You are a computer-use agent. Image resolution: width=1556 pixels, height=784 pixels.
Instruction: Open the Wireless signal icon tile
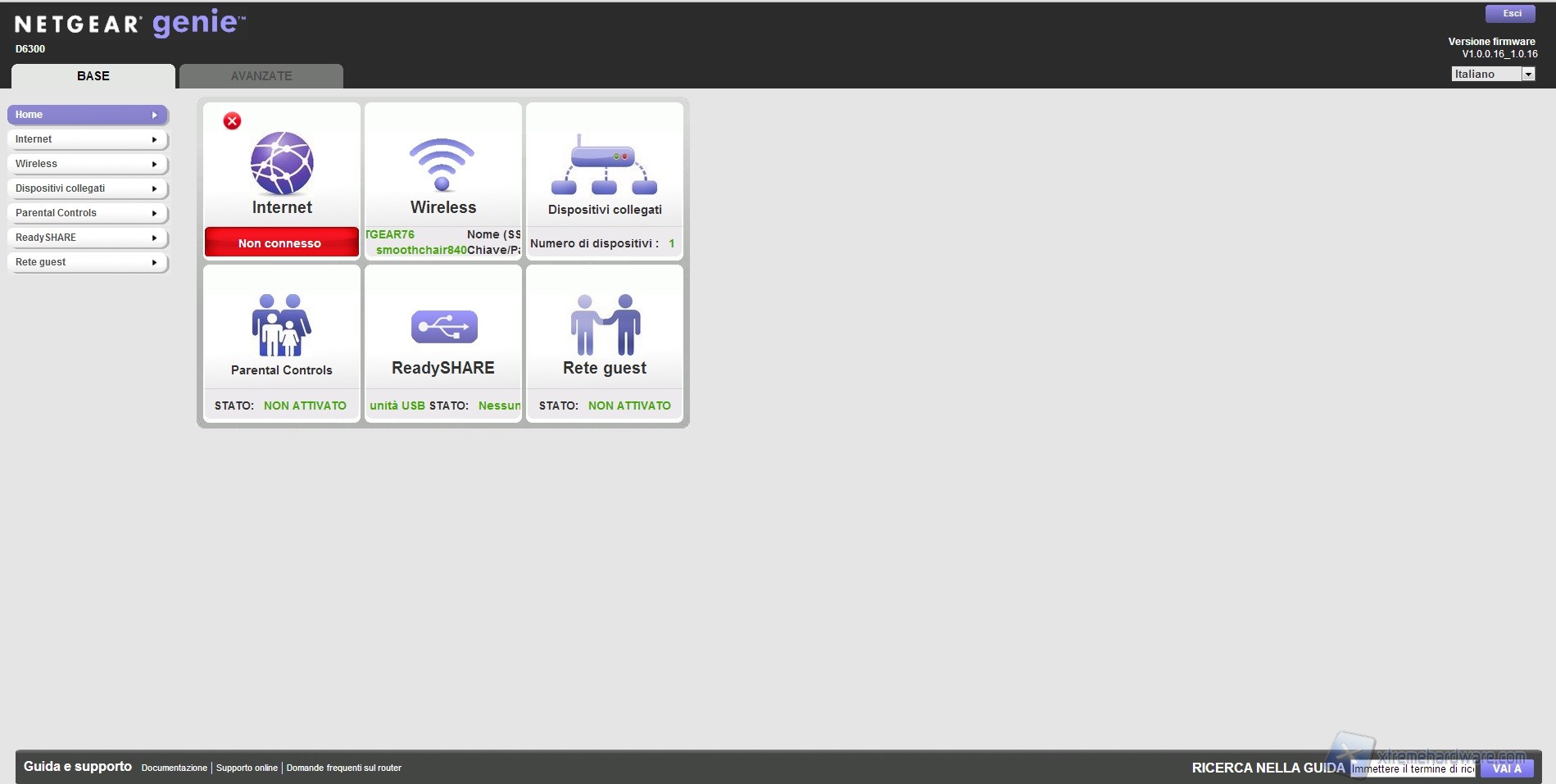coord(442,164)
